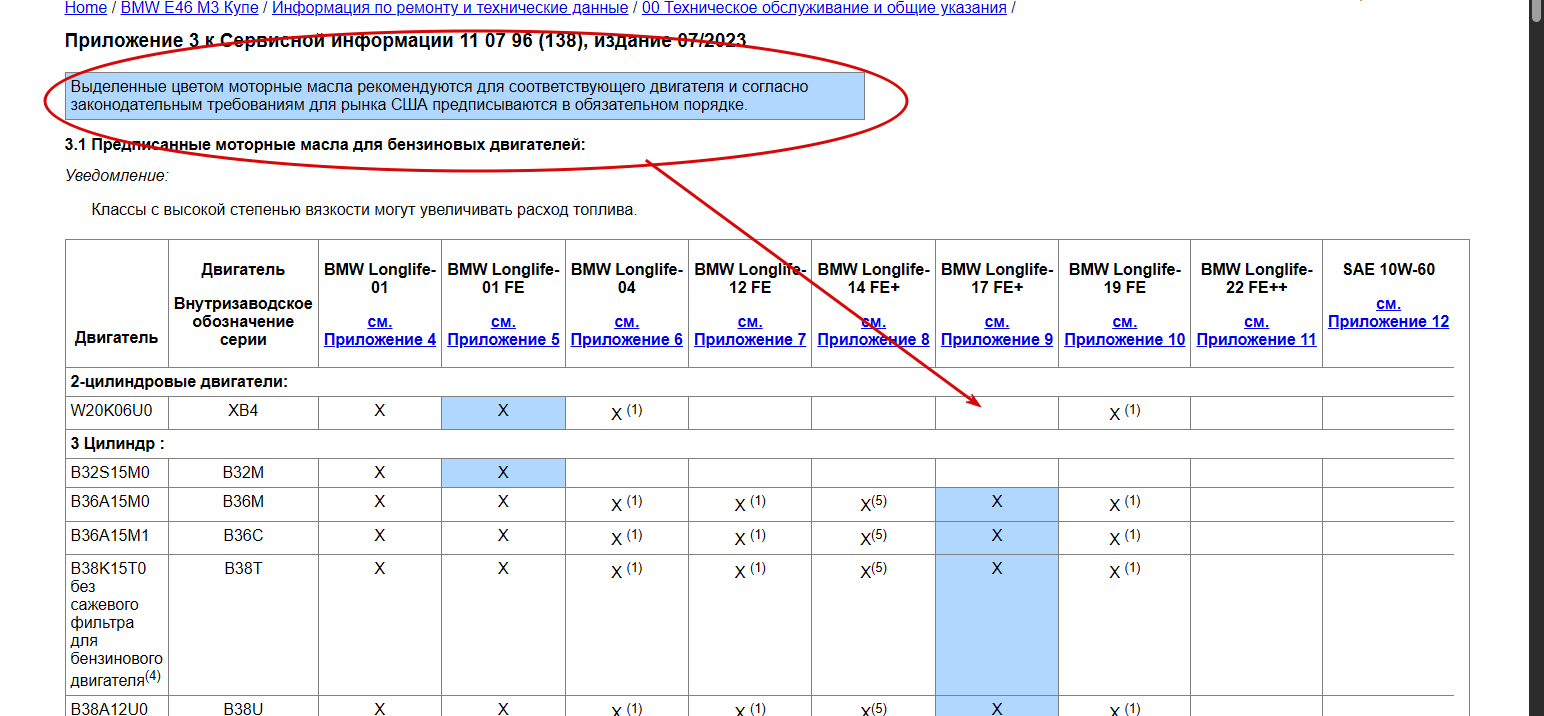Select the W20K06U0 engine cell

(x=117, y=413)
